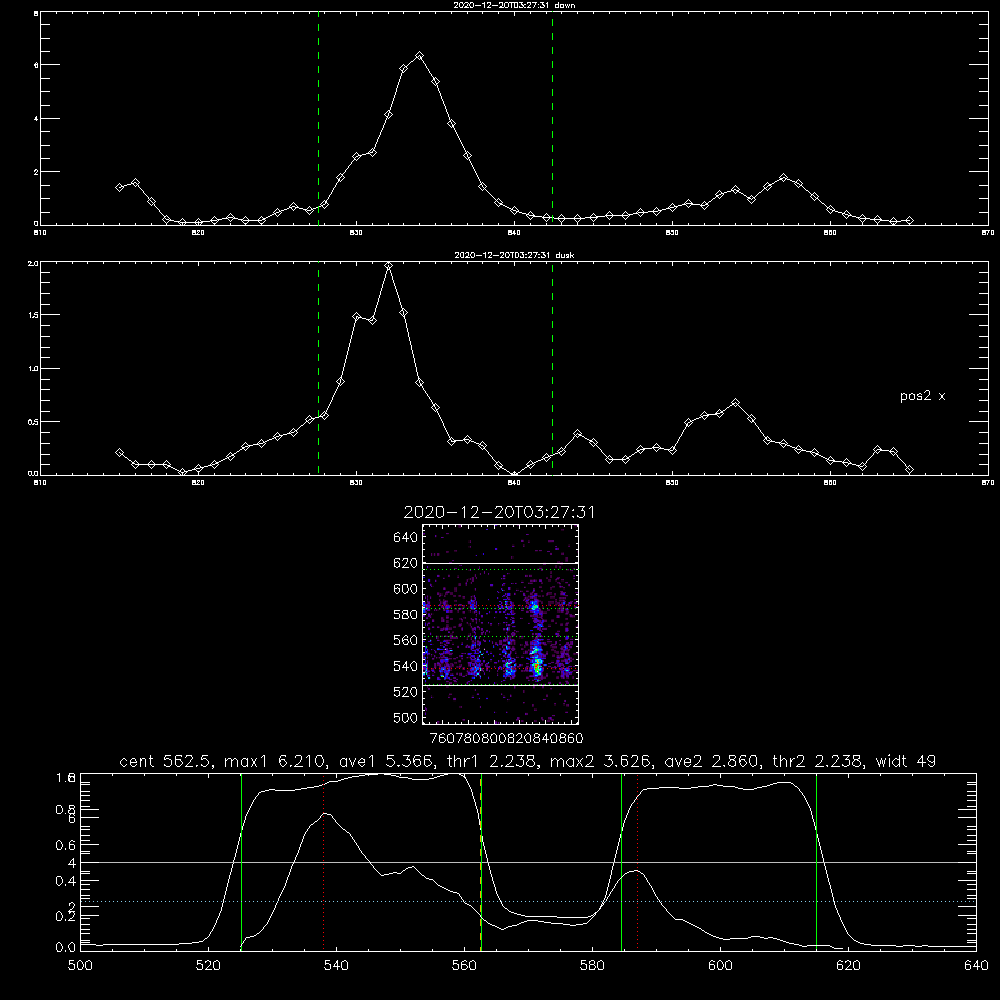The height and width of the screenshot is (1000, 1000).
Task: Click the 'max1 6.210' value in the stats line
Action: click(x=275, y=761)
